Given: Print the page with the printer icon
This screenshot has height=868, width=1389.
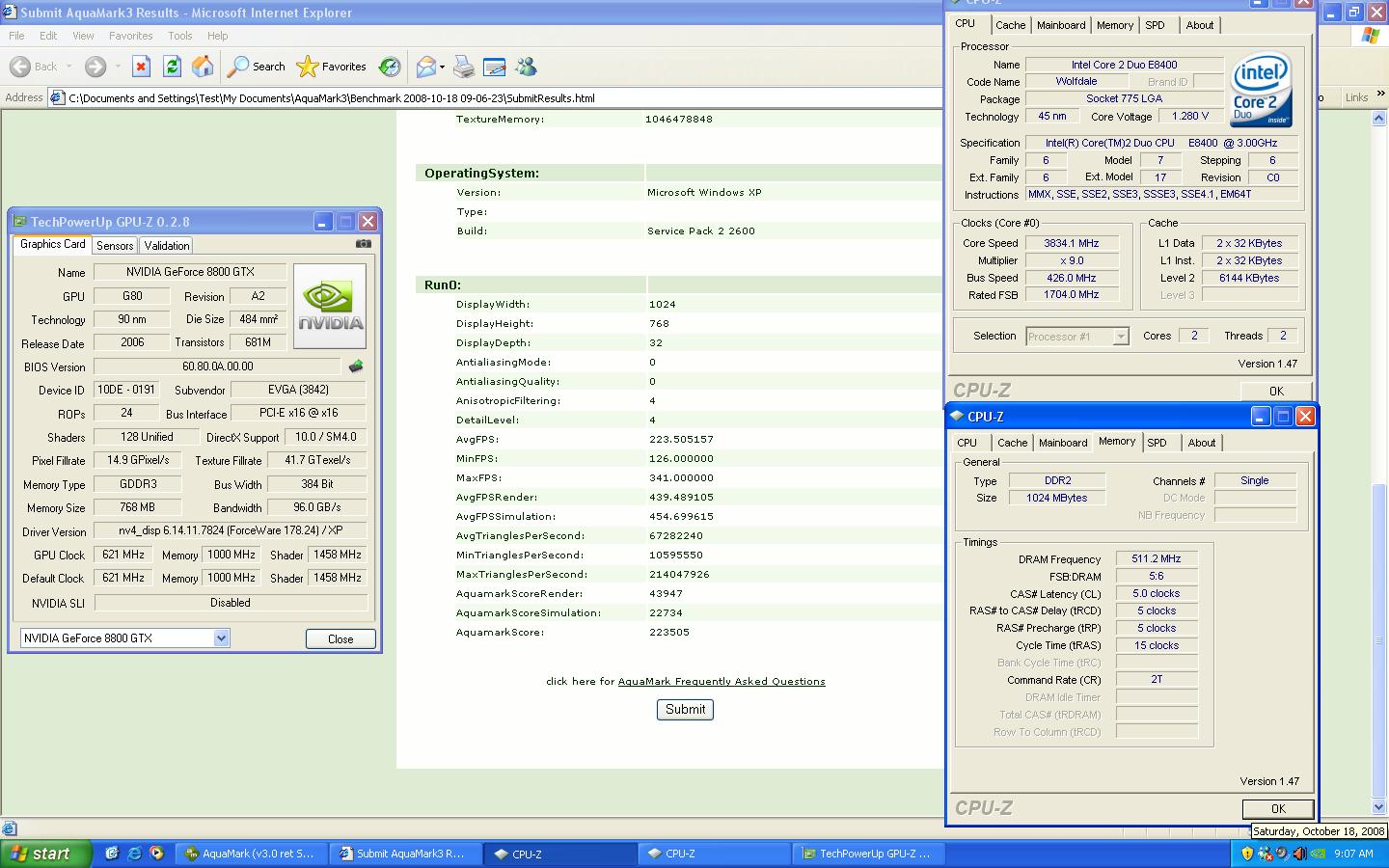Looking at the screenshot, I should [x=464, y=67].
